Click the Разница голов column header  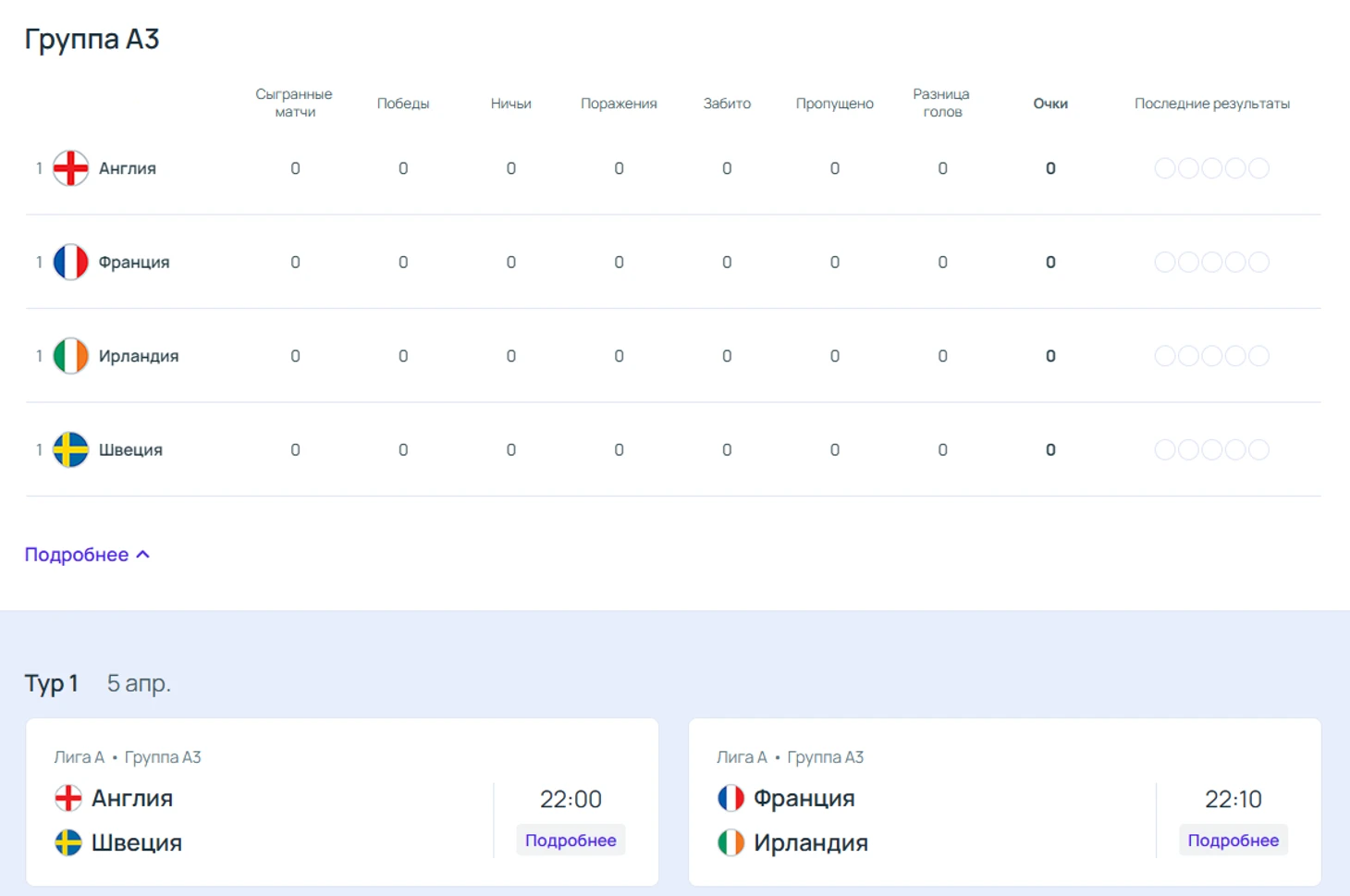click(941, 103)
